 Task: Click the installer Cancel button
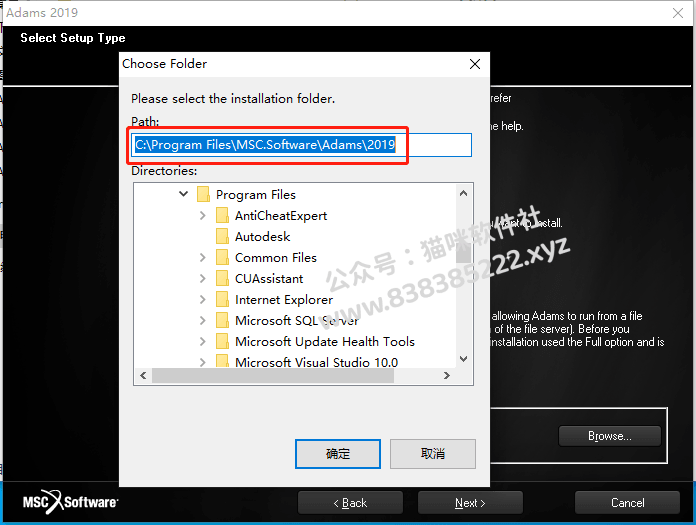(627, 503)
